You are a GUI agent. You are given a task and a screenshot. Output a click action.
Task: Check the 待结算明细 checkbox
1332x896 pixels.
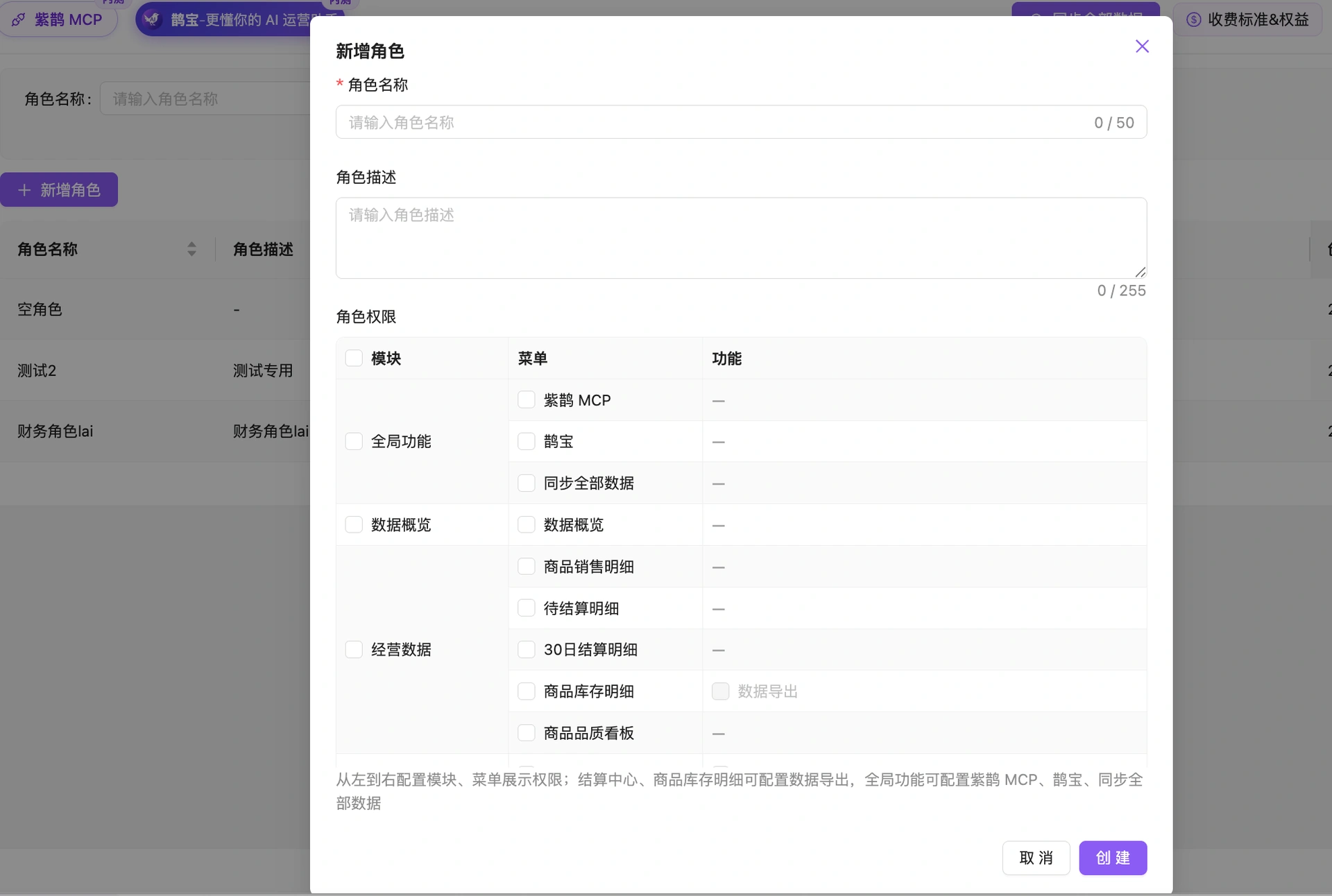[x=527, y=608]
